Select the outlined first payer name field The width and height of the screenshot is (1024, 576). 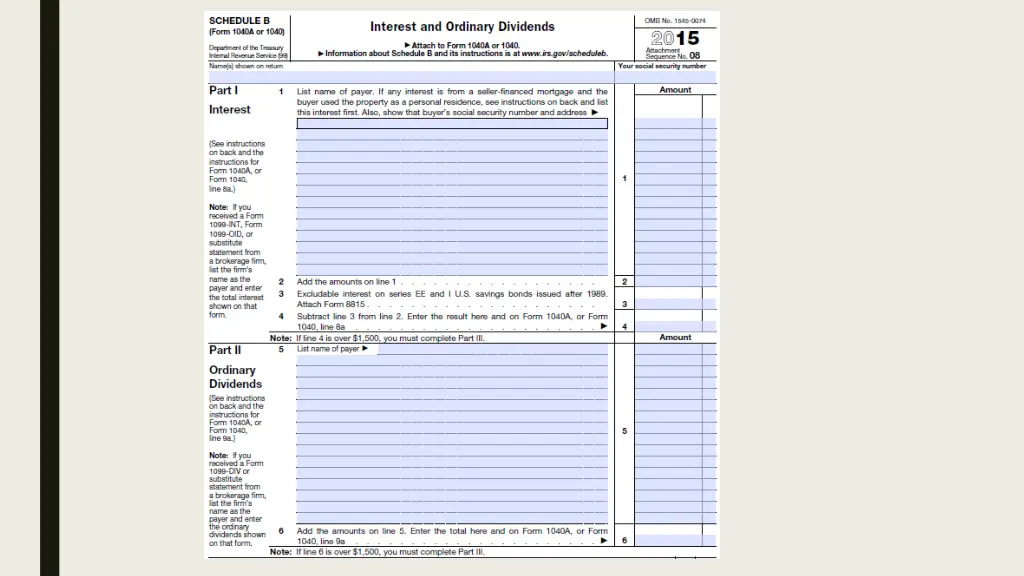click(451, 124)
